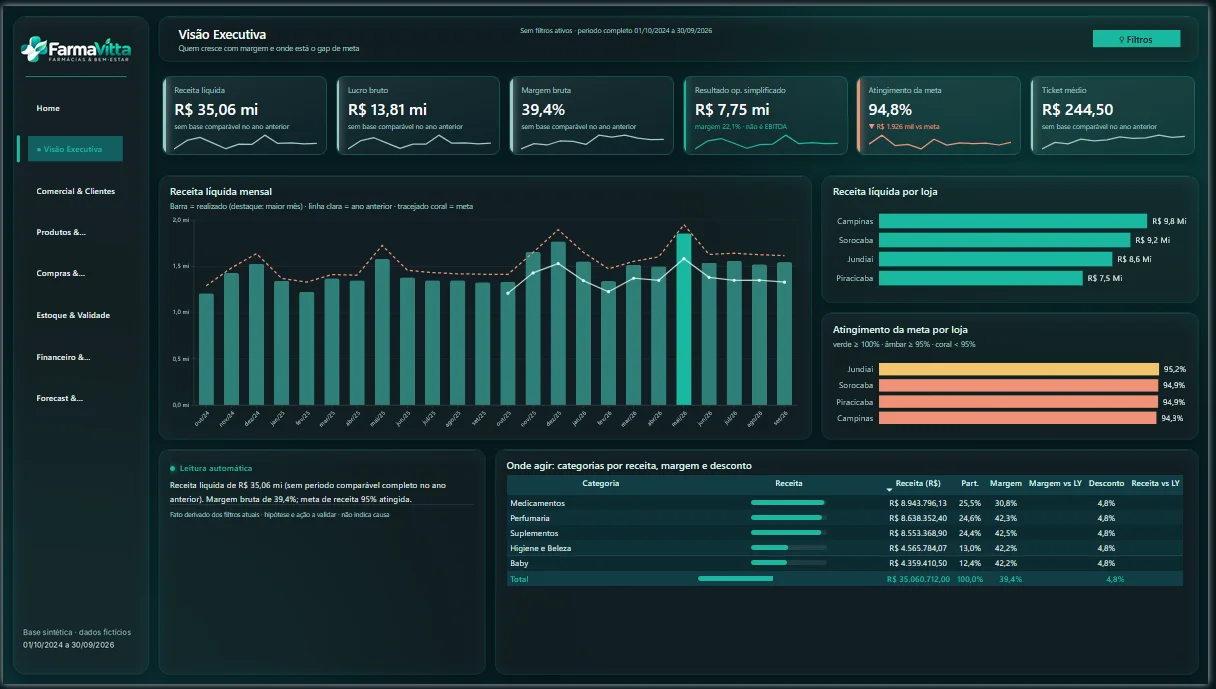The image size is (1216, 689).
Task: Select the highlighted mai/26 bar in monthly chart
Action: point(684,319)
